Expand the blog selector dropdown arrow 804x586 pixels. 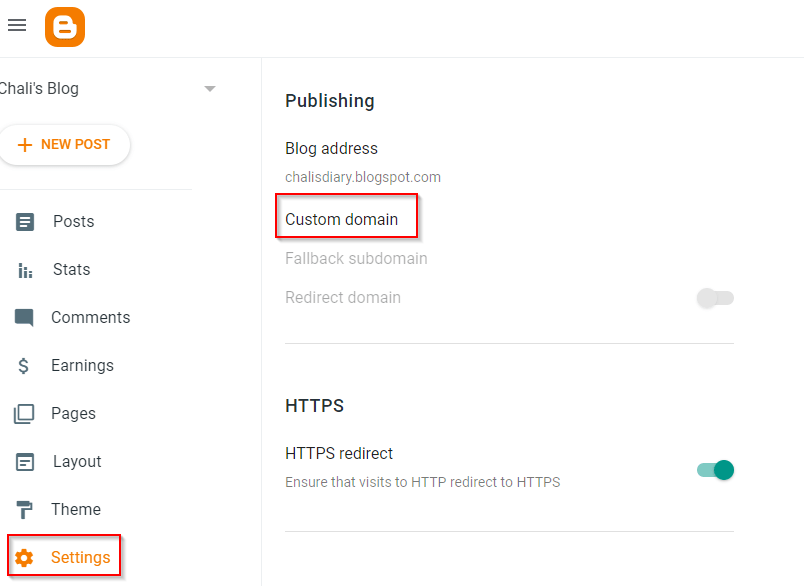click(210, 89)
